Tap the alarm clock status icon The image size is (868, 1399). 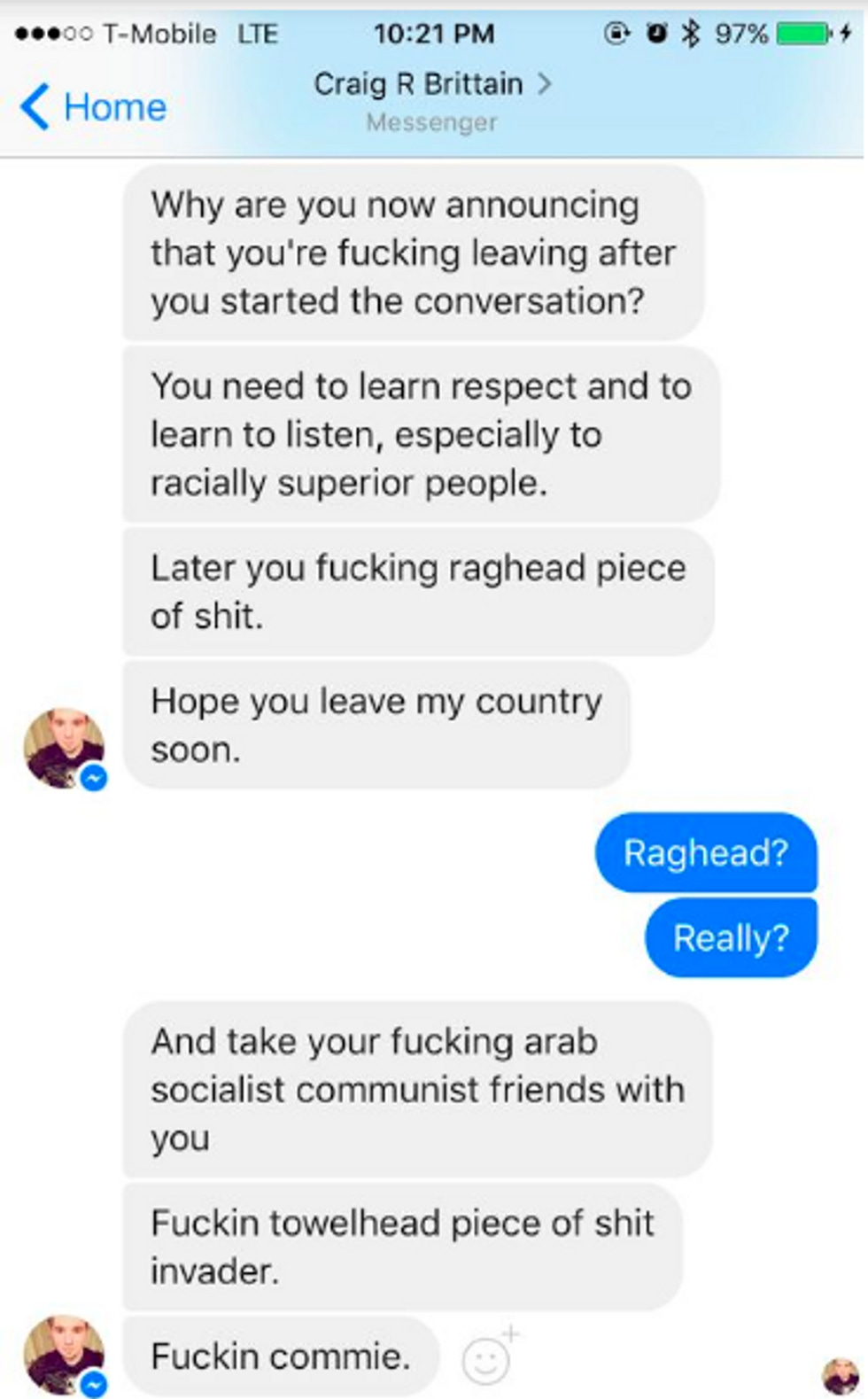coord(656,34)
